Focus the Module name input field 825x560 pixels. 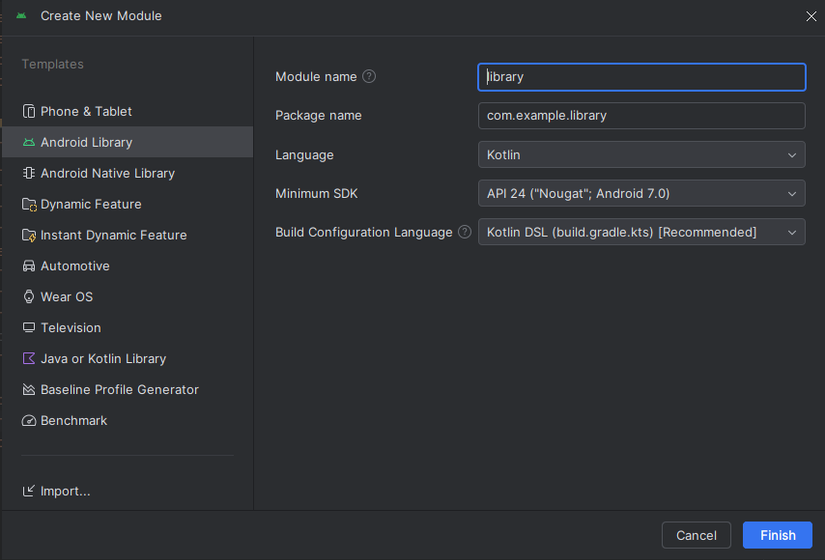(641, 77)
